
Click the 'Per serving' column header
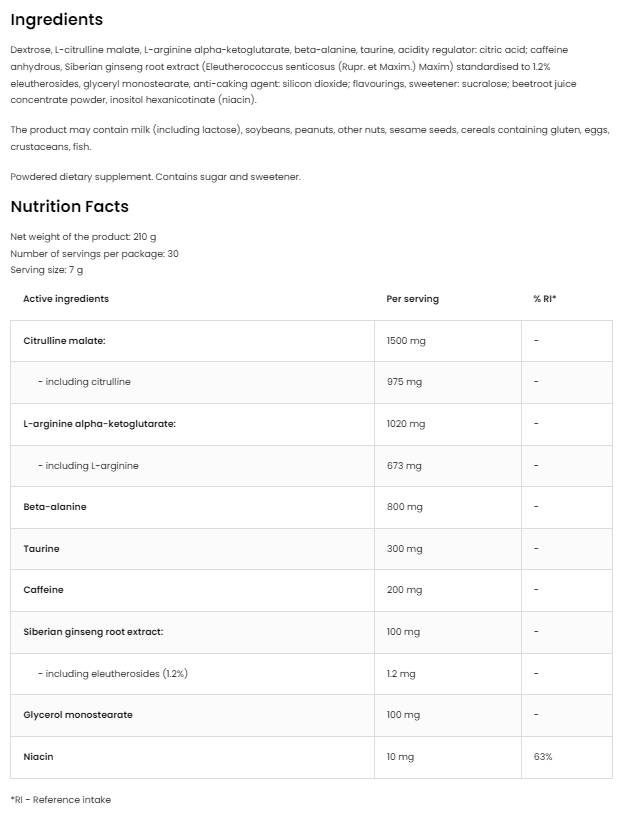coord(412,299)
